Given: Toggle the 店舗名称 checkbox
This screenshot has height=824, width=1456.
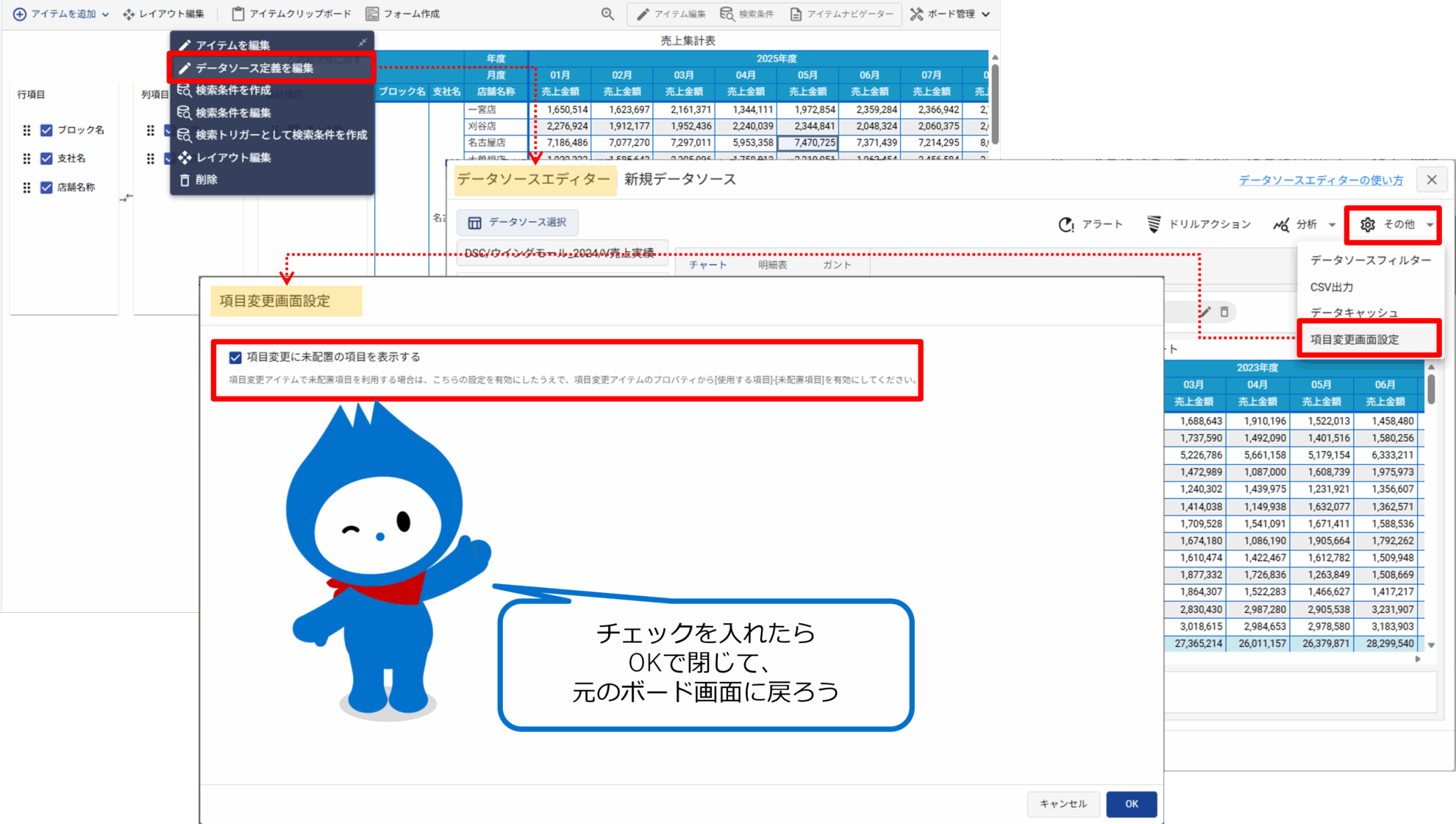Looking at the screenshot, I should point(46,188).
